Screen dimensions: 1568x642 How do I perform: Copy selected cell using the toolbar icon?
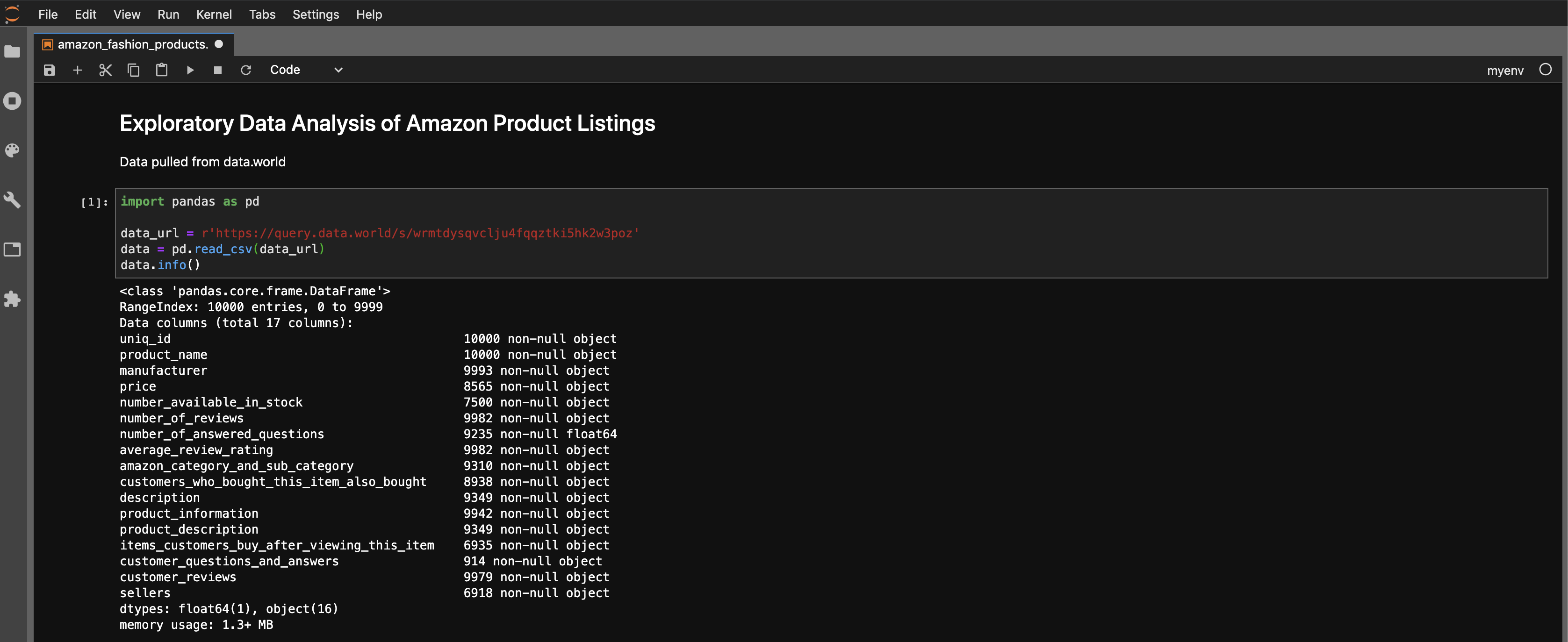(x=133, y=70)
